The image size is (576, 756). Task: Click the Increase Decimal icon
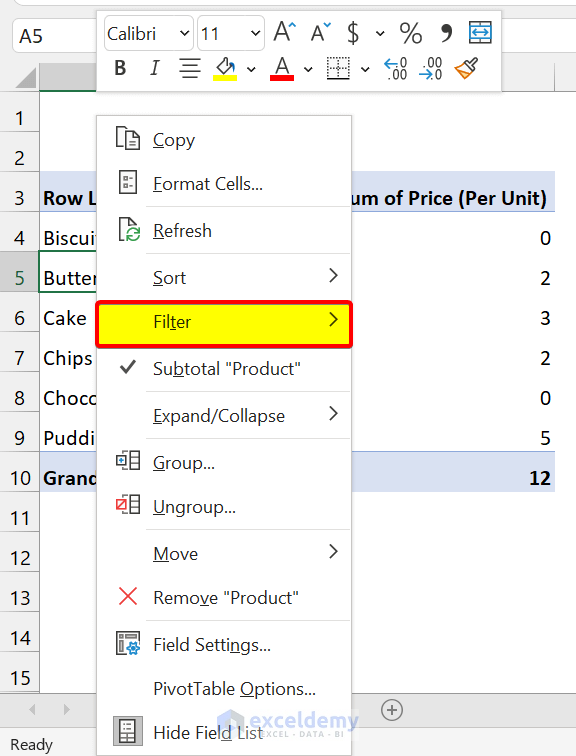coord(395,68)
